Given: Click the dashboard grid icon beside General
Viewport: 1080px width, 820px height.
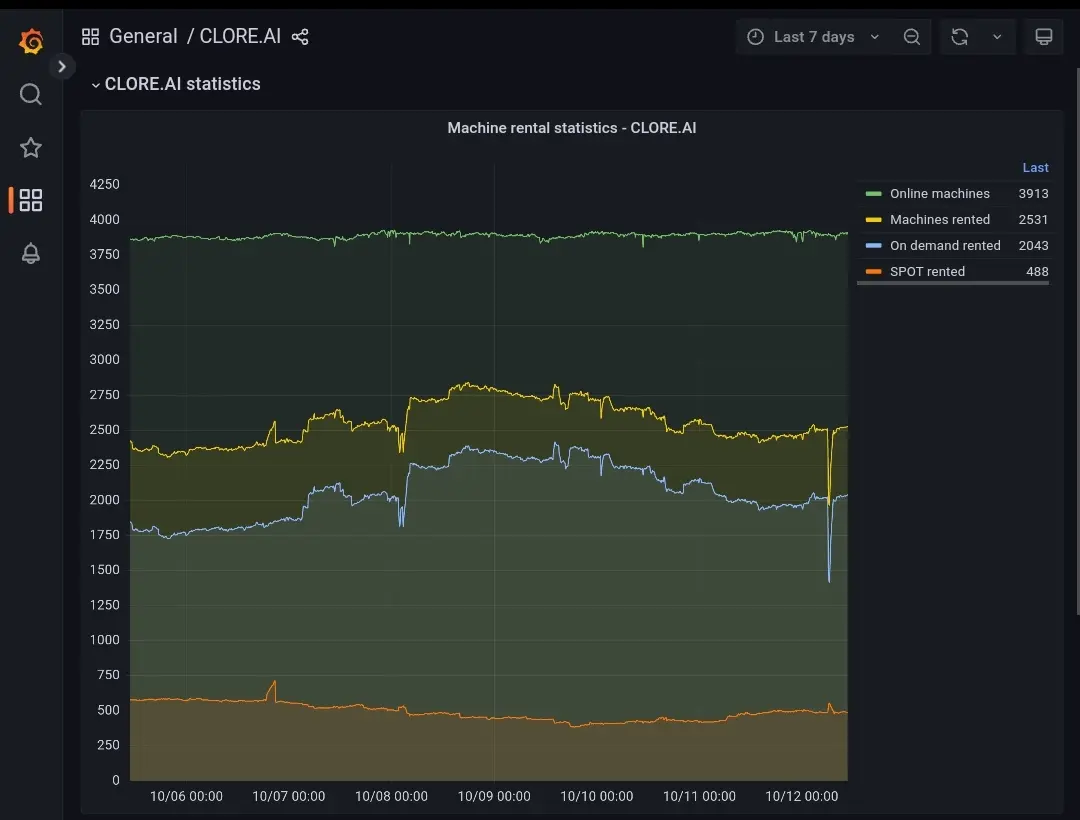Looking at the screenshot, I should [90, 36].
